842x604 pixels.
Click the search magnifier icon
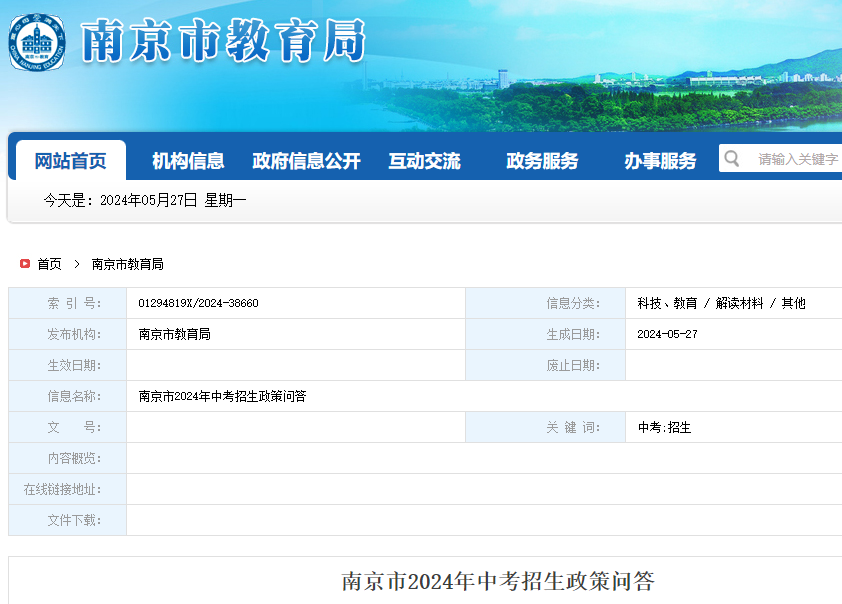click(x=731, y=158)
